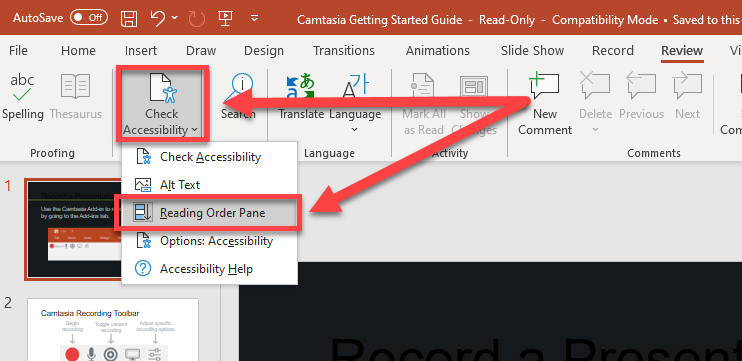Choose Check Accessibility in dropdown menu
Screen dimensions: 742x361
click(210, 157)
